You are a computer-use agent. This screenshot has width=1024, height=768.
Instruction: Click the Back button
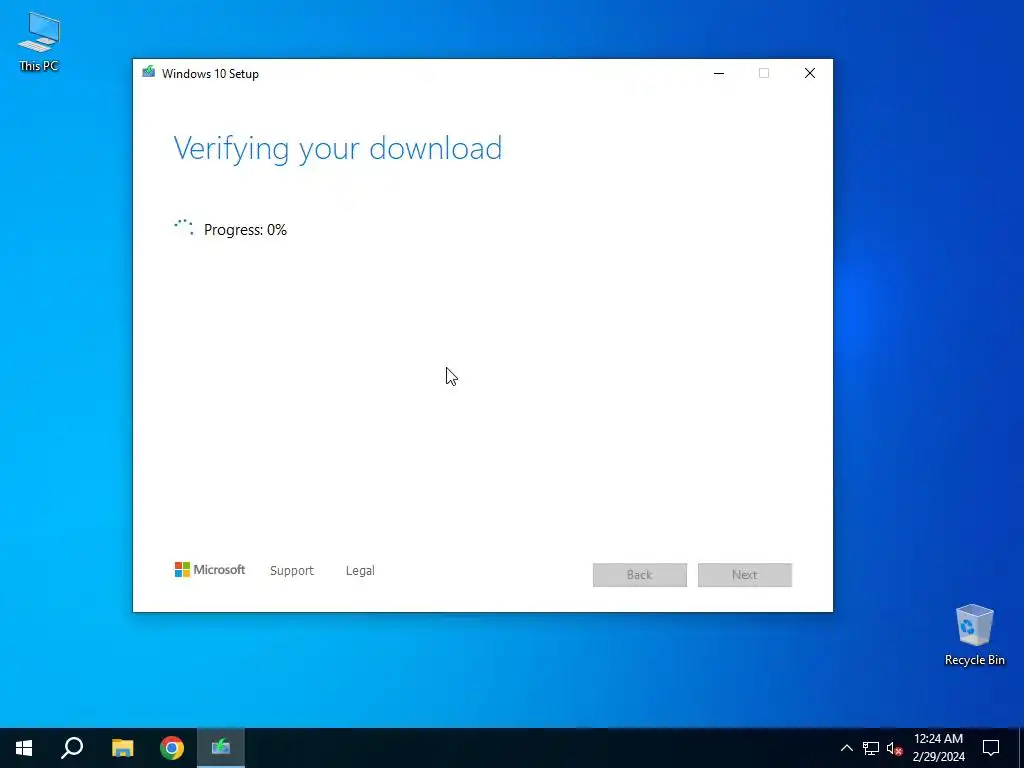[x=639, y=575]
